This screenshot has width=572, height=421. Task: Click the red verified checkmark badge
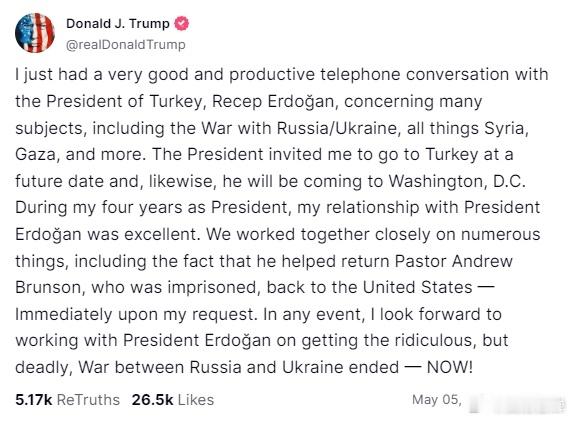click(x=181, y=23)
